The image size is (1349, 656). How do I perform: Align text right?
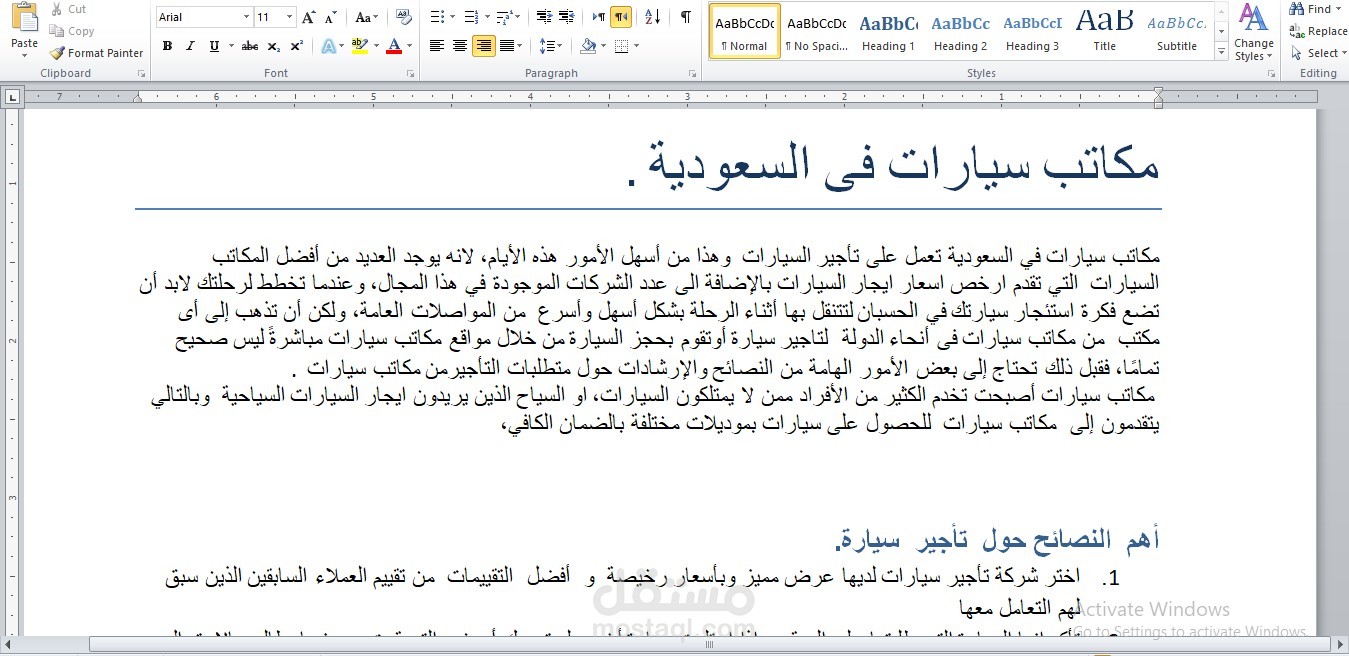point(484,46)
